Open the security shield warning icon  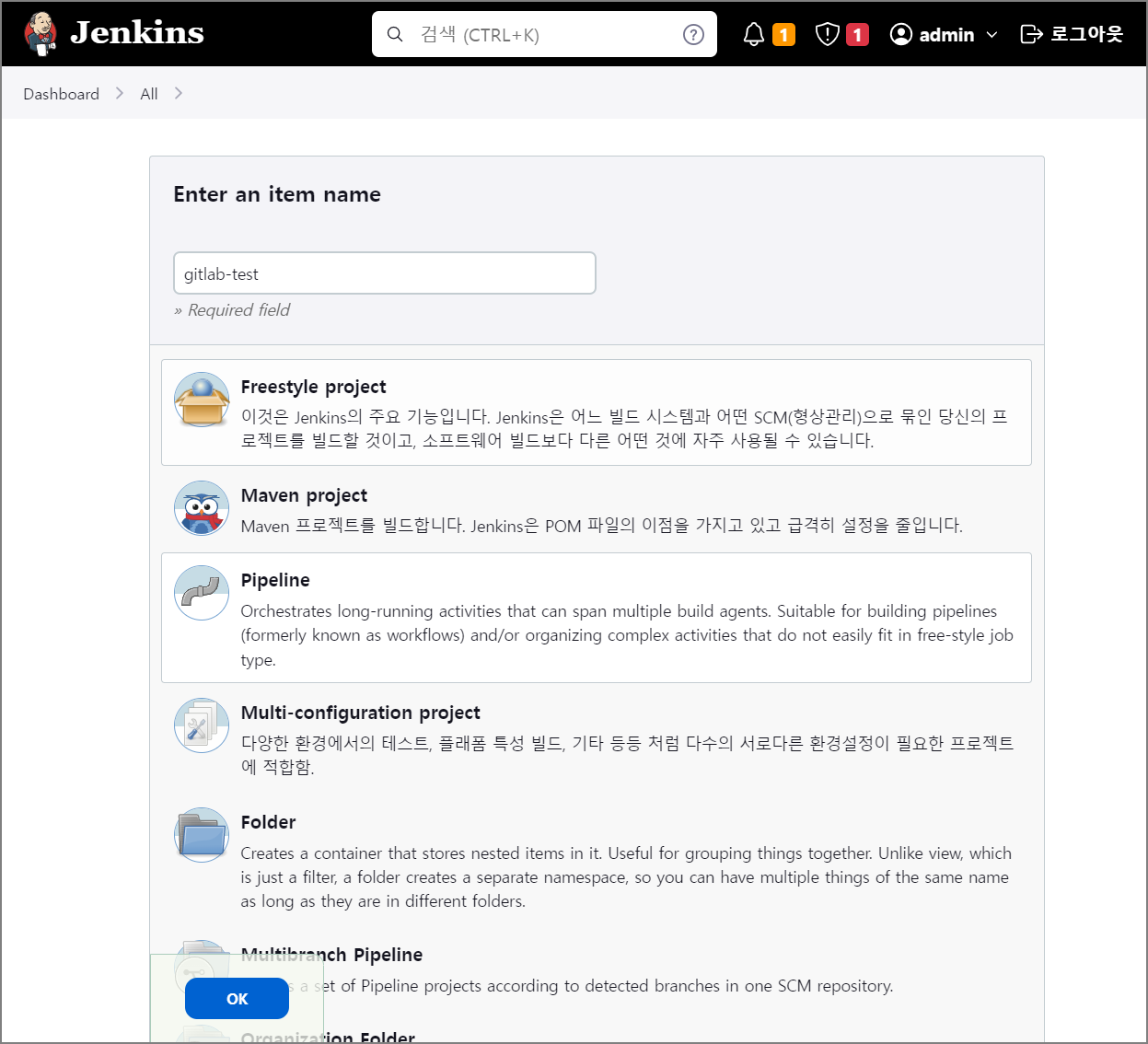828,35
